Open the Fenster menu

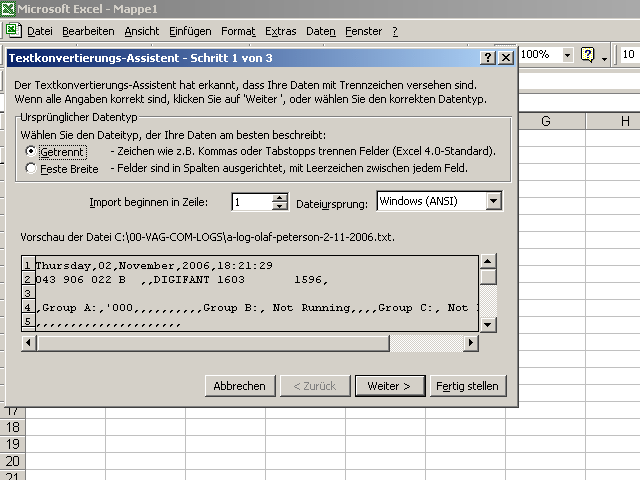coord(363,31)
